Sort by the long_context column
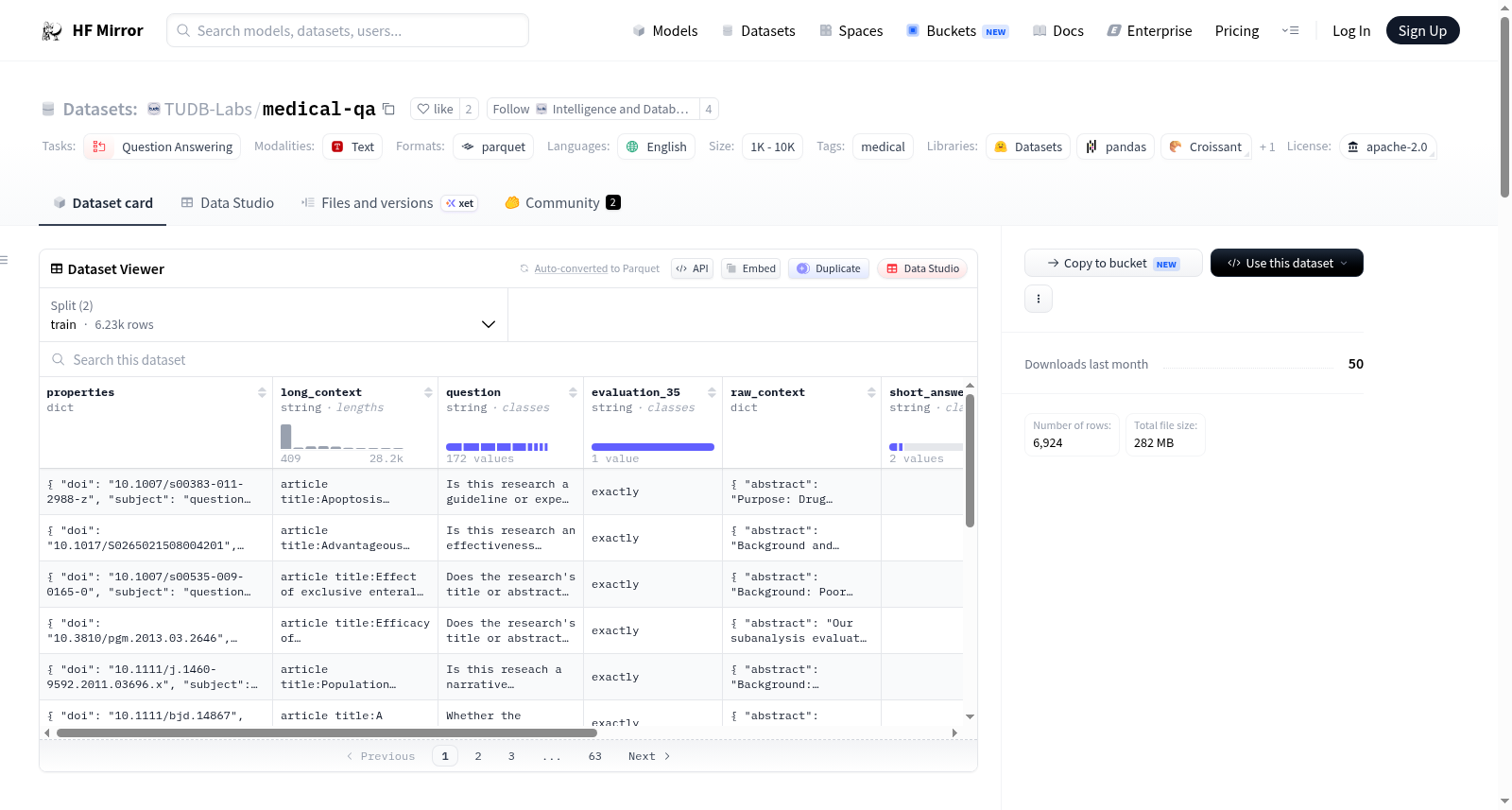 (x=428, y=392)
